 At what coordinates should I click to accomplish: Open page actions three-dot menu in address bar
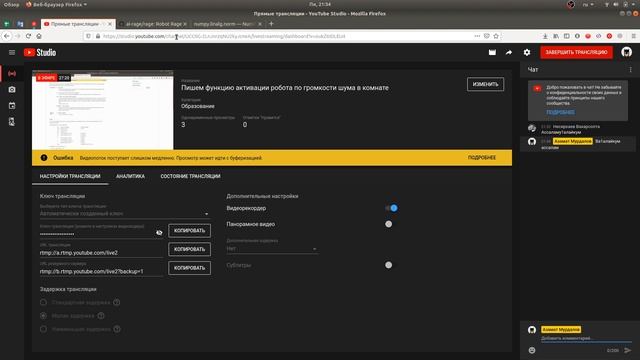[477, 36]
